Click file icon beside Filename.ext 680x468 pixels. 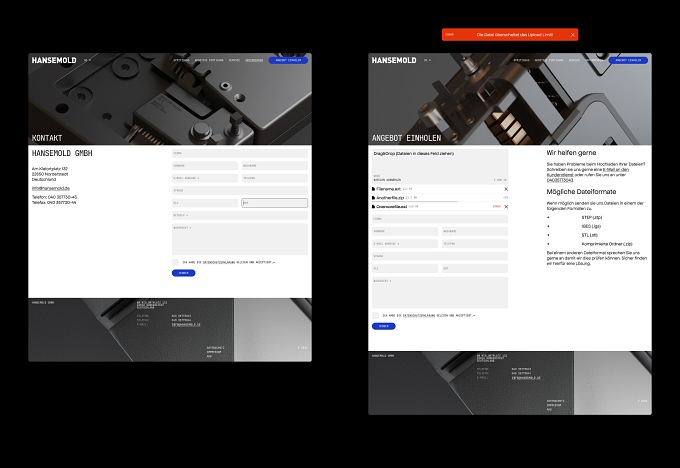373,189
